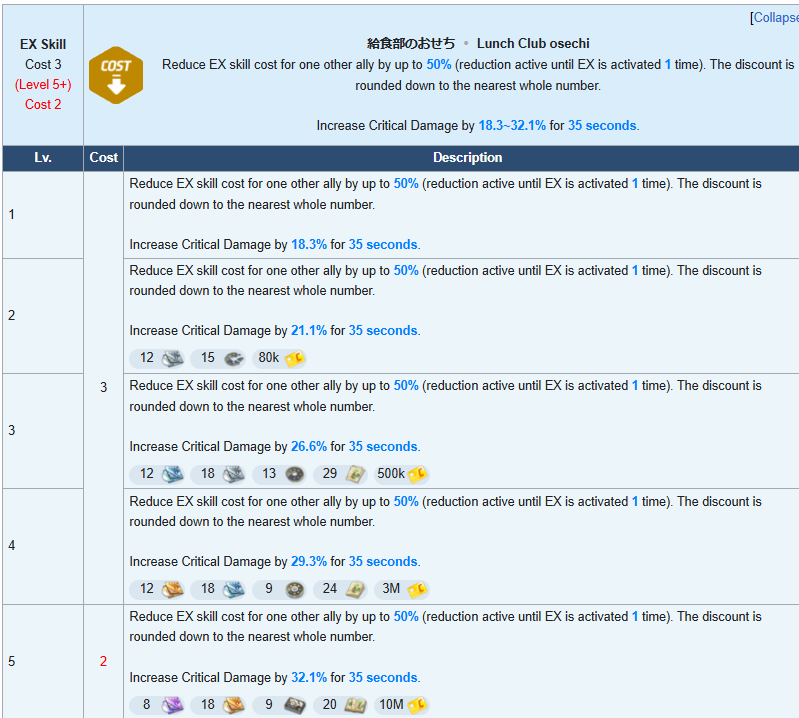Click the level 4 row number cell
This screenshot has height=718, width=799.
43,546
